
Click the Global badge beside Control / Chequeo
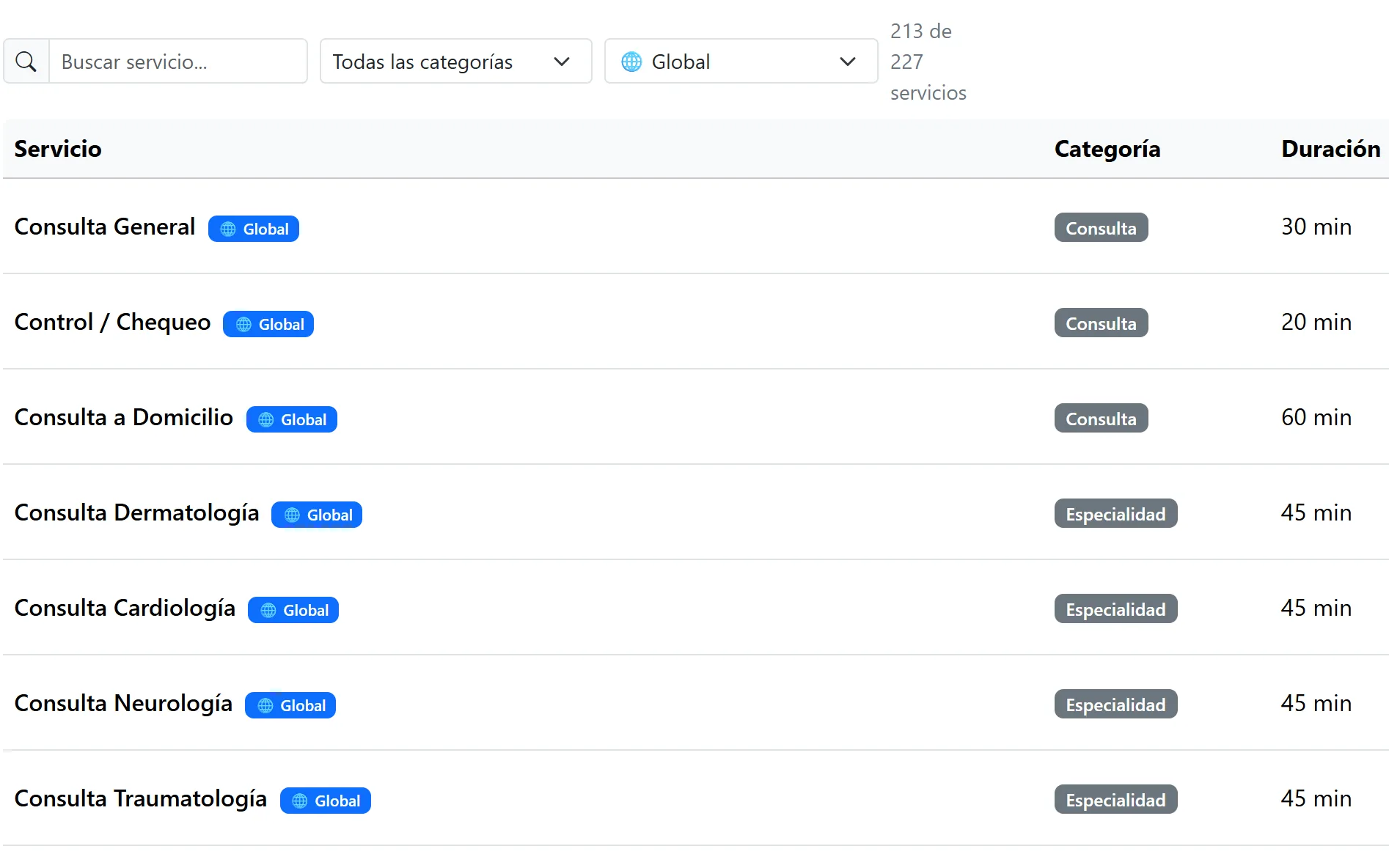tap(268, 324)
